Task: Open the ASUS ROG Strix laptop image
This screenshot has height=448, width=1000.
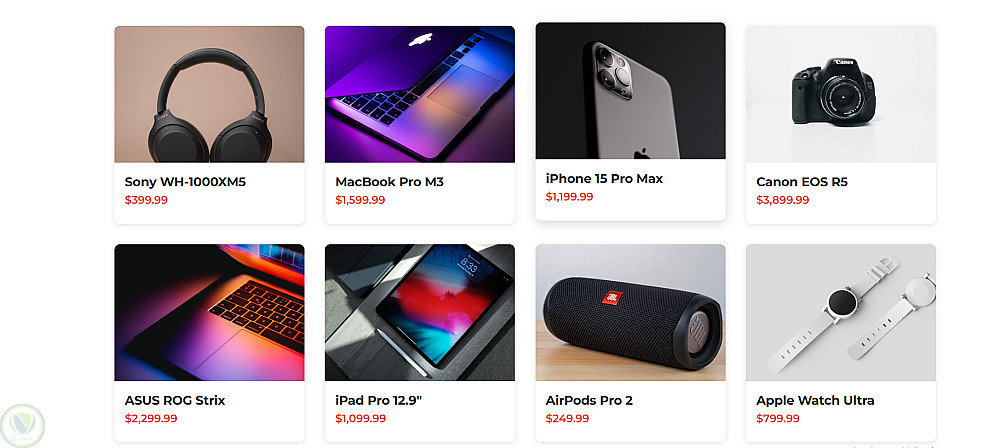Action: [x=209, y=313]
